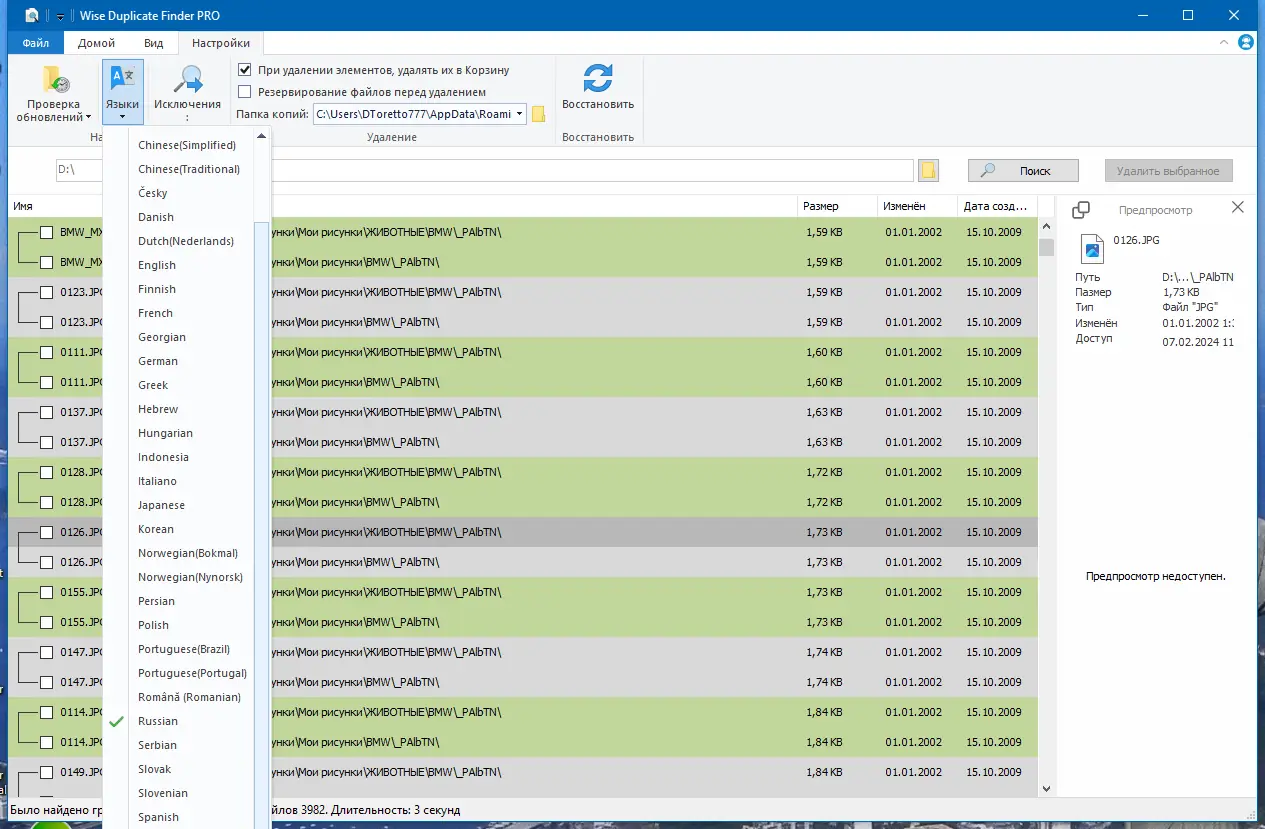Image resolution: width=1265 pixels, height=829 pixels.
Task: Browse backup folder with yellow folder icon
Action: click(538, 114)
